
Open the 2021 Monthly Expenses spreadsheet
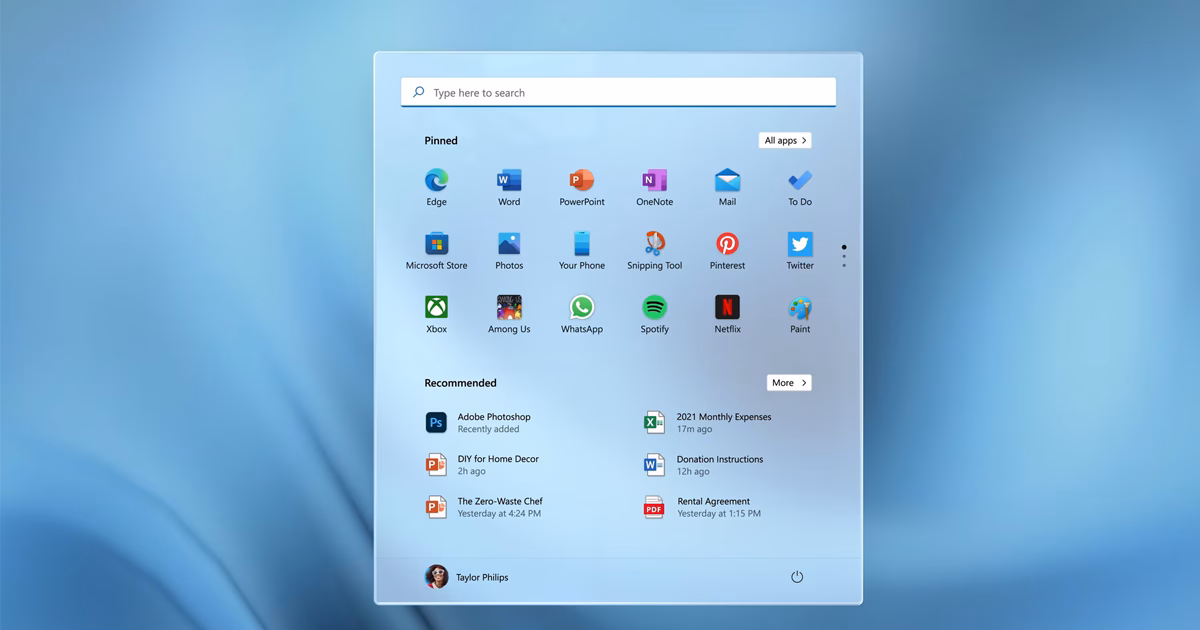click(x=707, y=423)
